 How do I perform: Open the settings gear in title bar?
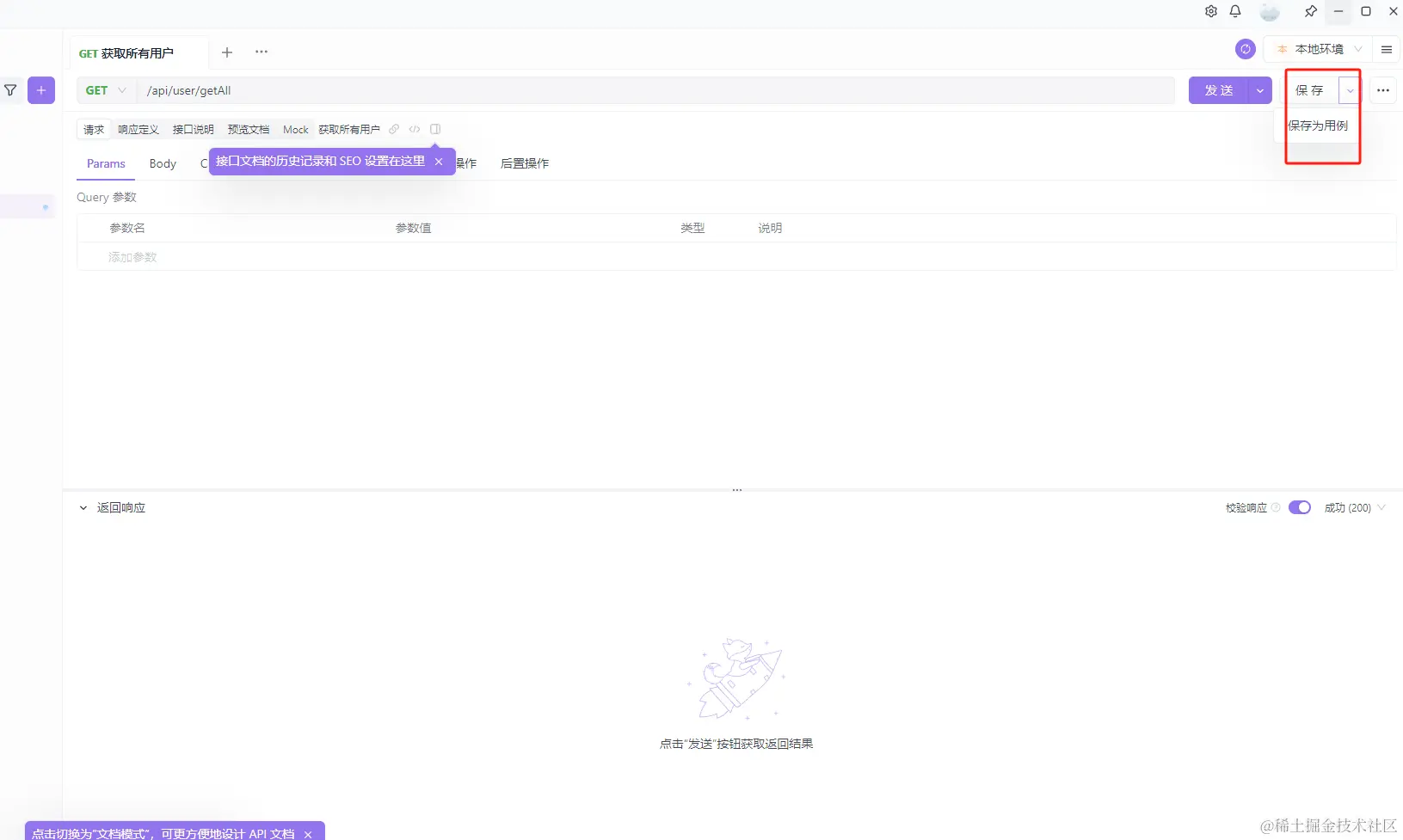click(1211, 11)
